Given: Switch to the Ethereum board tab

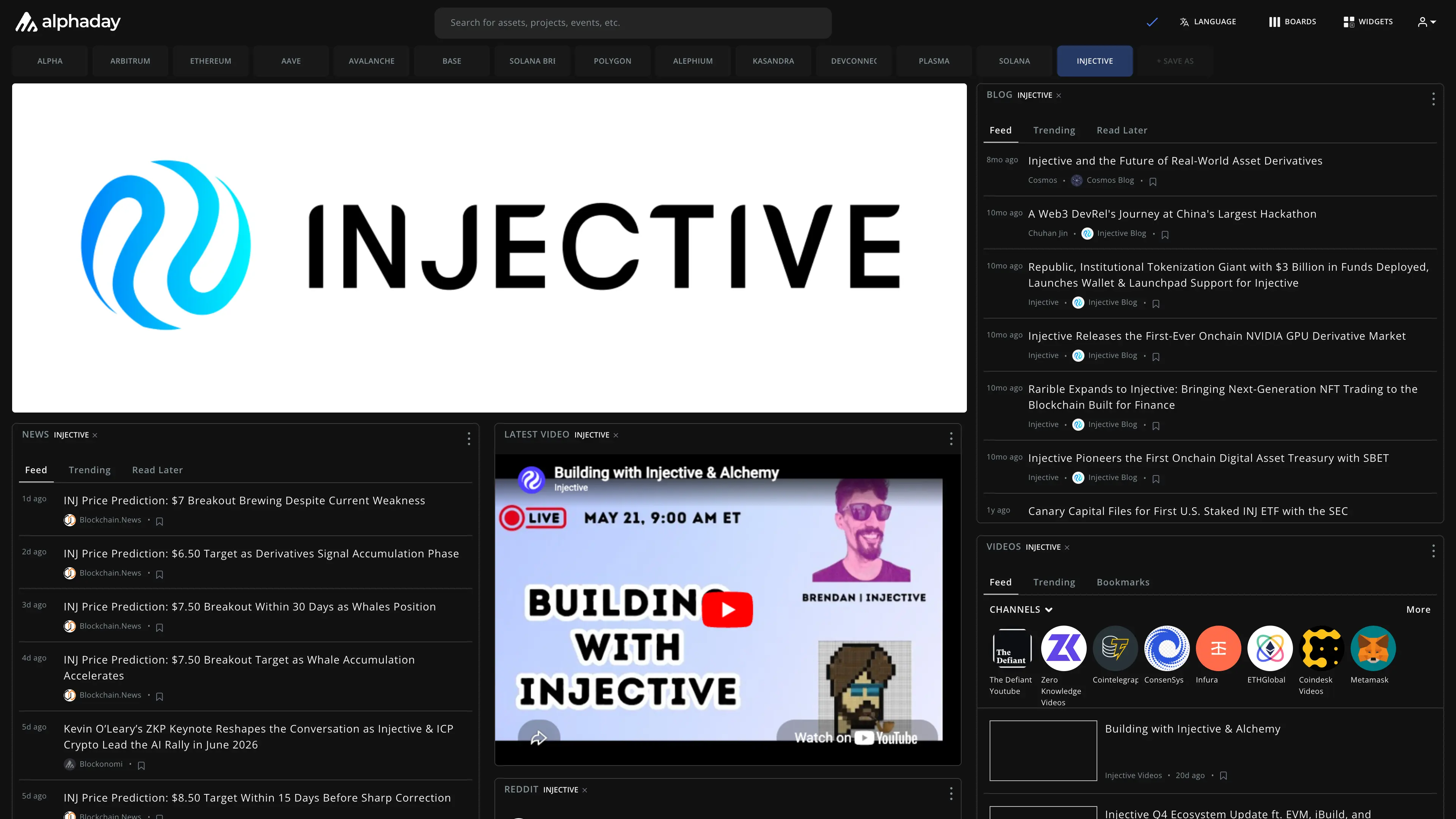Looking at the screenshot, I should point(210,61).
